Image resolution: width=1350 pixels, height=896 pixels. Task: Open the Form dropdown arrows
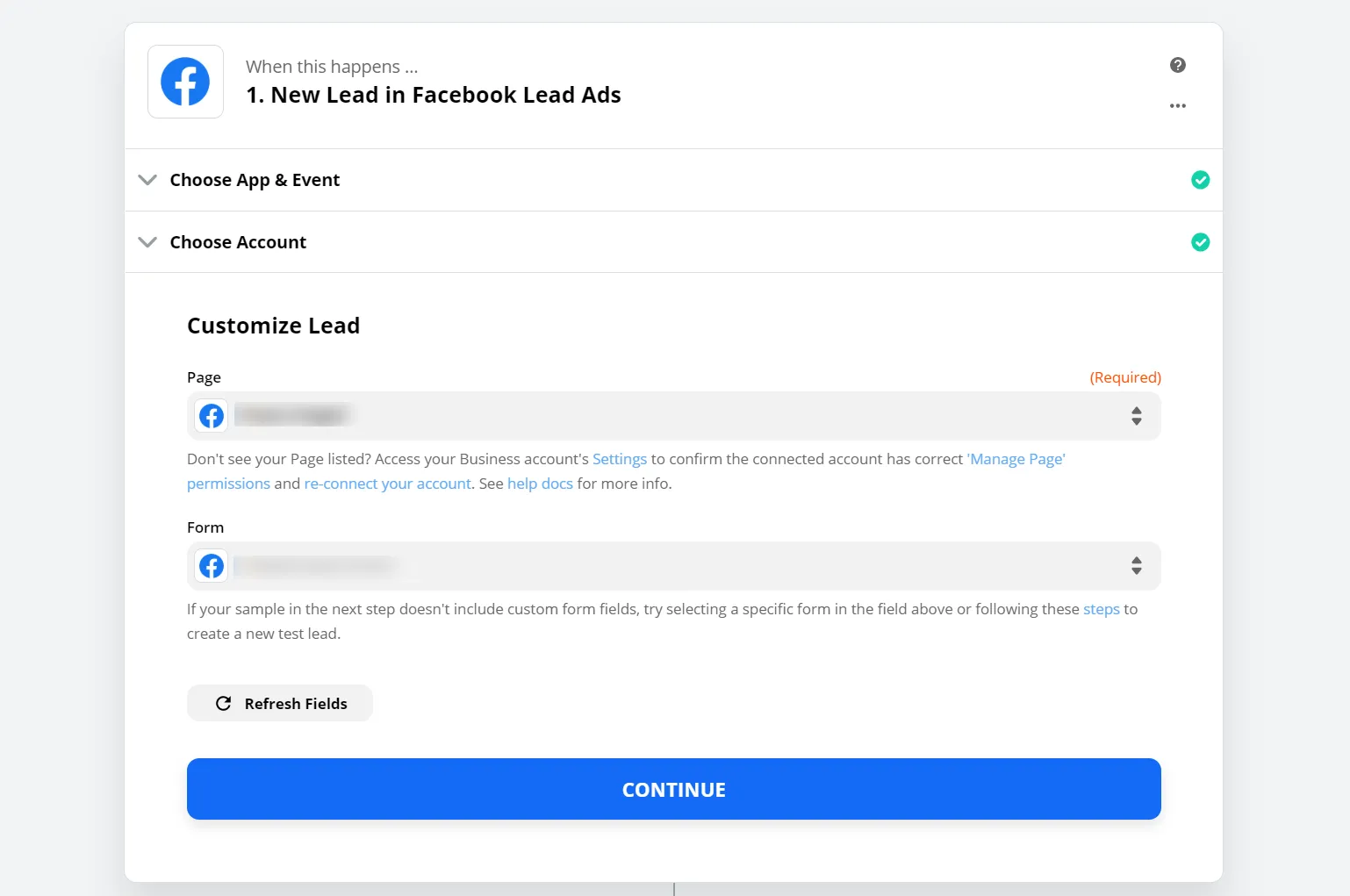click(1136, 566)
